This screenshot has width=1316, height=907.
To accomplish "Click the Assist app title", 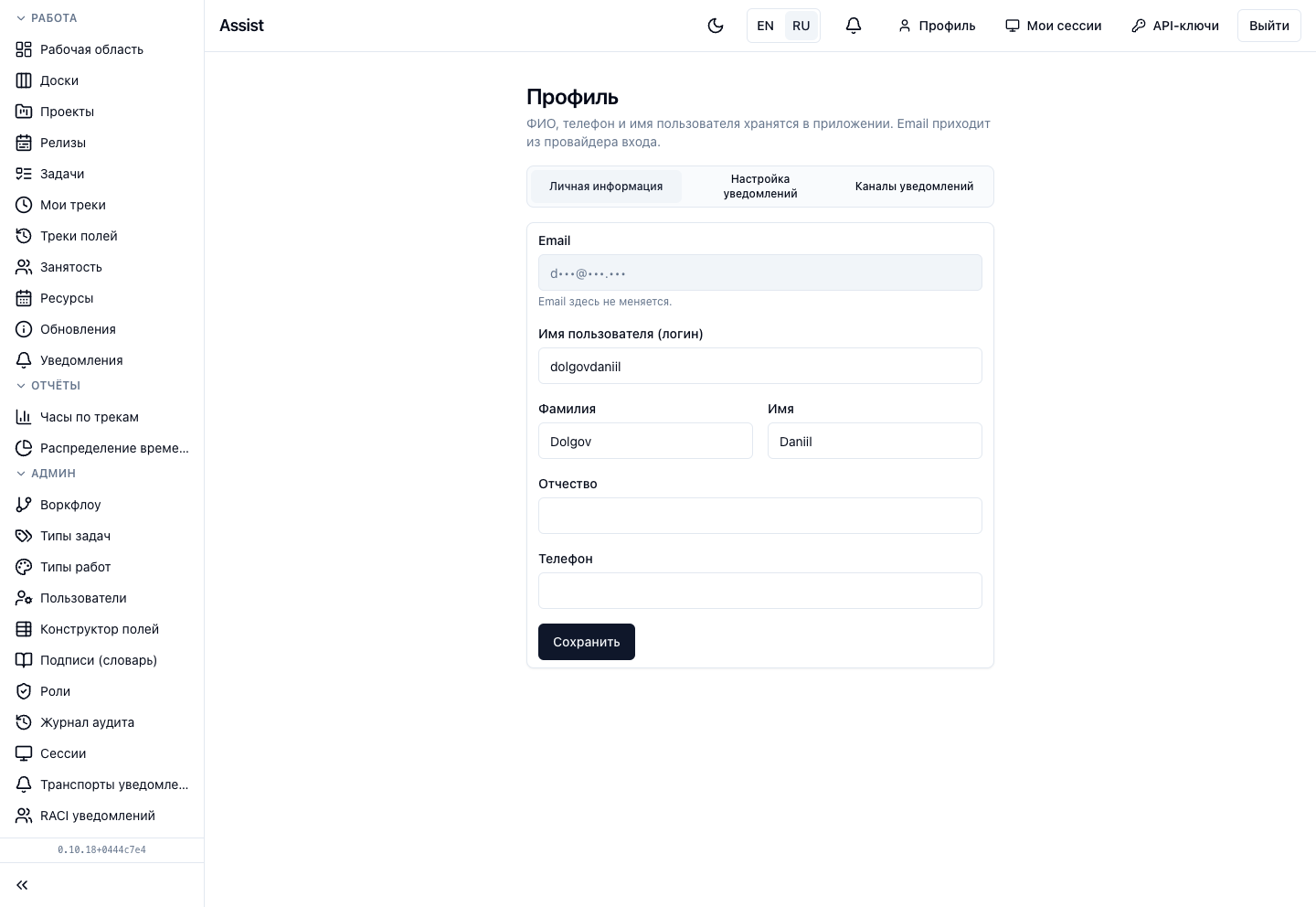I will click(241, 26).
